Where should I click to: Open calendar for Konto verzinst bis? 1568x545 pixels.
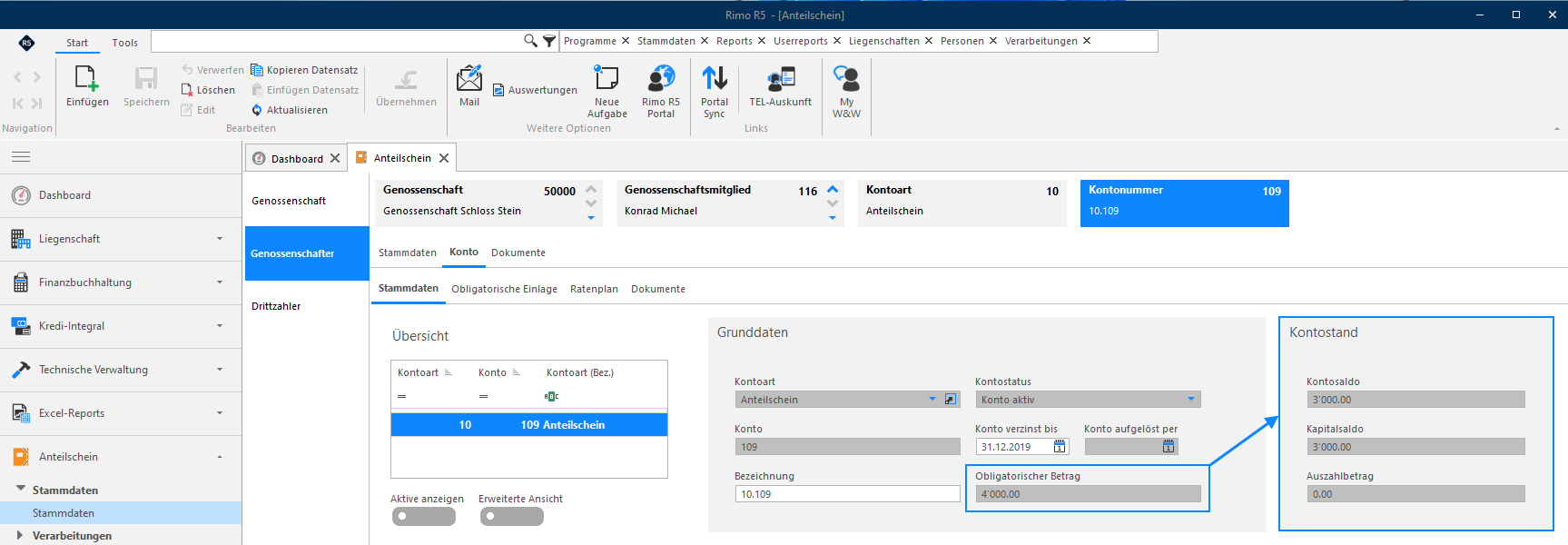click(1060, 447)
